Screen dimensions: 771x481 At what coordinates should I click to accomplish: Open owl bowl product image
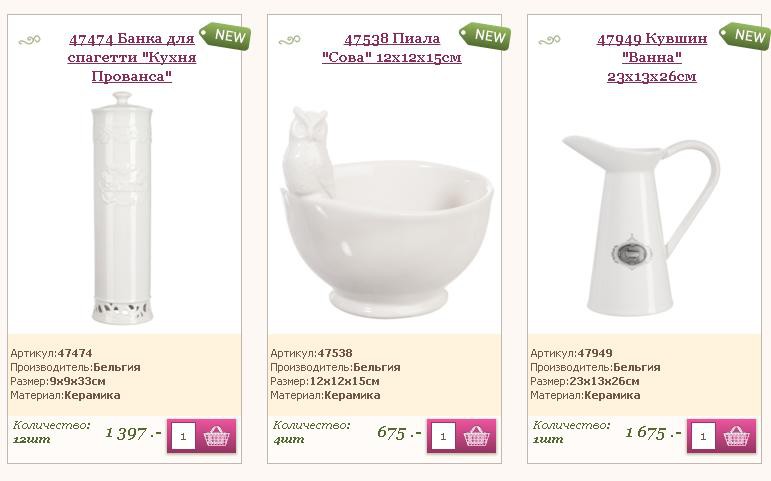coord(387,212)
